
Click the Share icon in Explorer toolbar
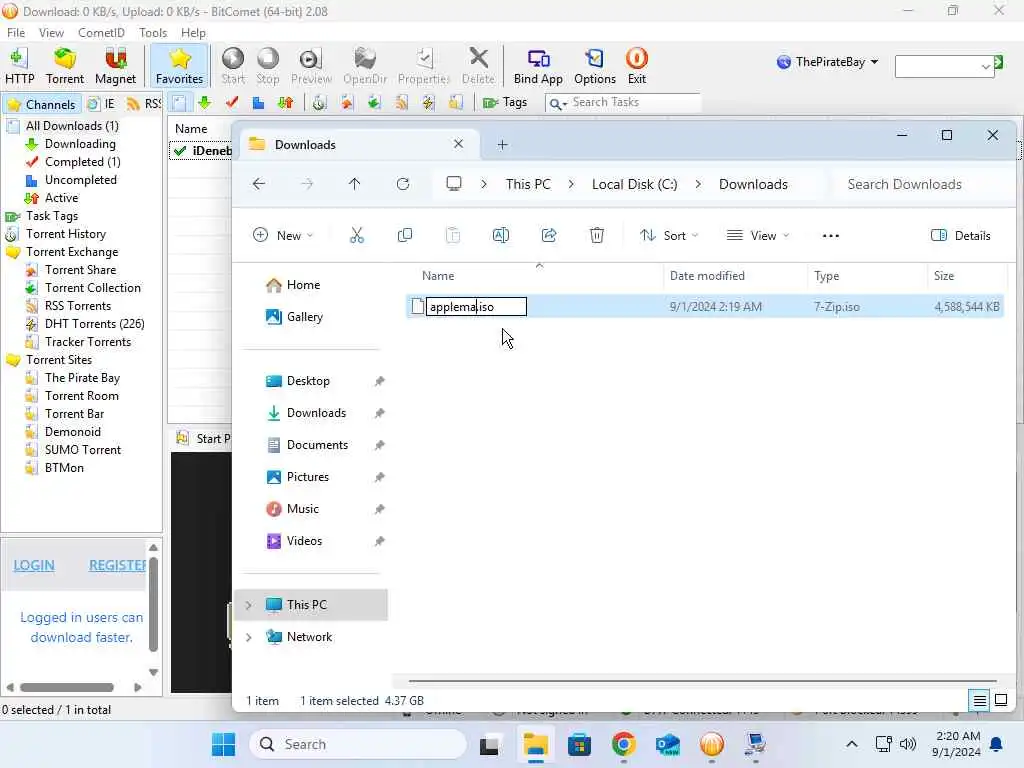549,236
